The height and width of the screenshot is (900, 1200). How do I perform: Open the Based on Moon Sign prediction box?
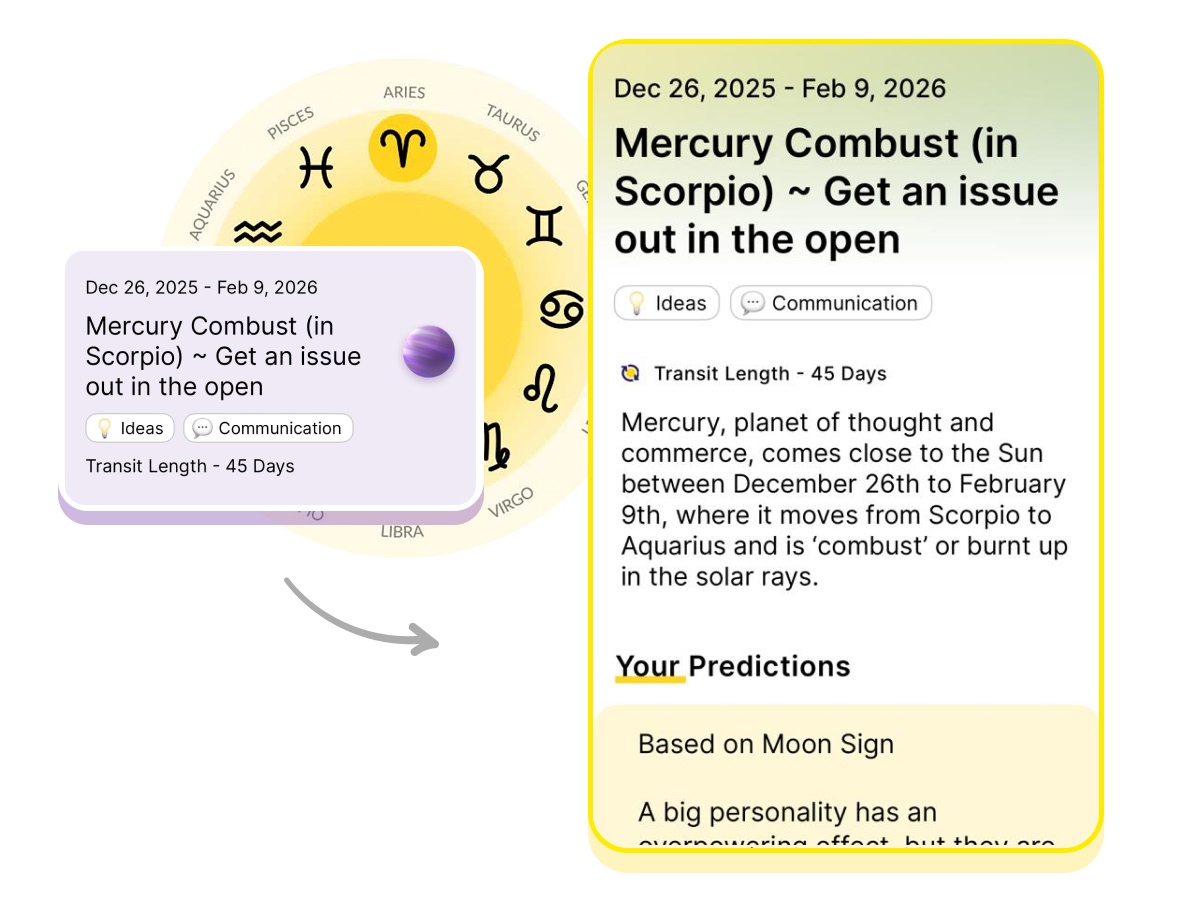pyautogui.click(x=766, y=744)
